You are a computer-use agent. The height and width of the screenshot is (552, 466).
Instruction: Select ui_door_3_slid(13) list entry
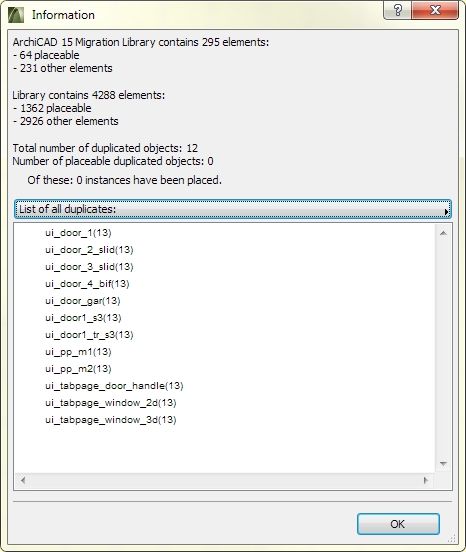coord(89,267)
